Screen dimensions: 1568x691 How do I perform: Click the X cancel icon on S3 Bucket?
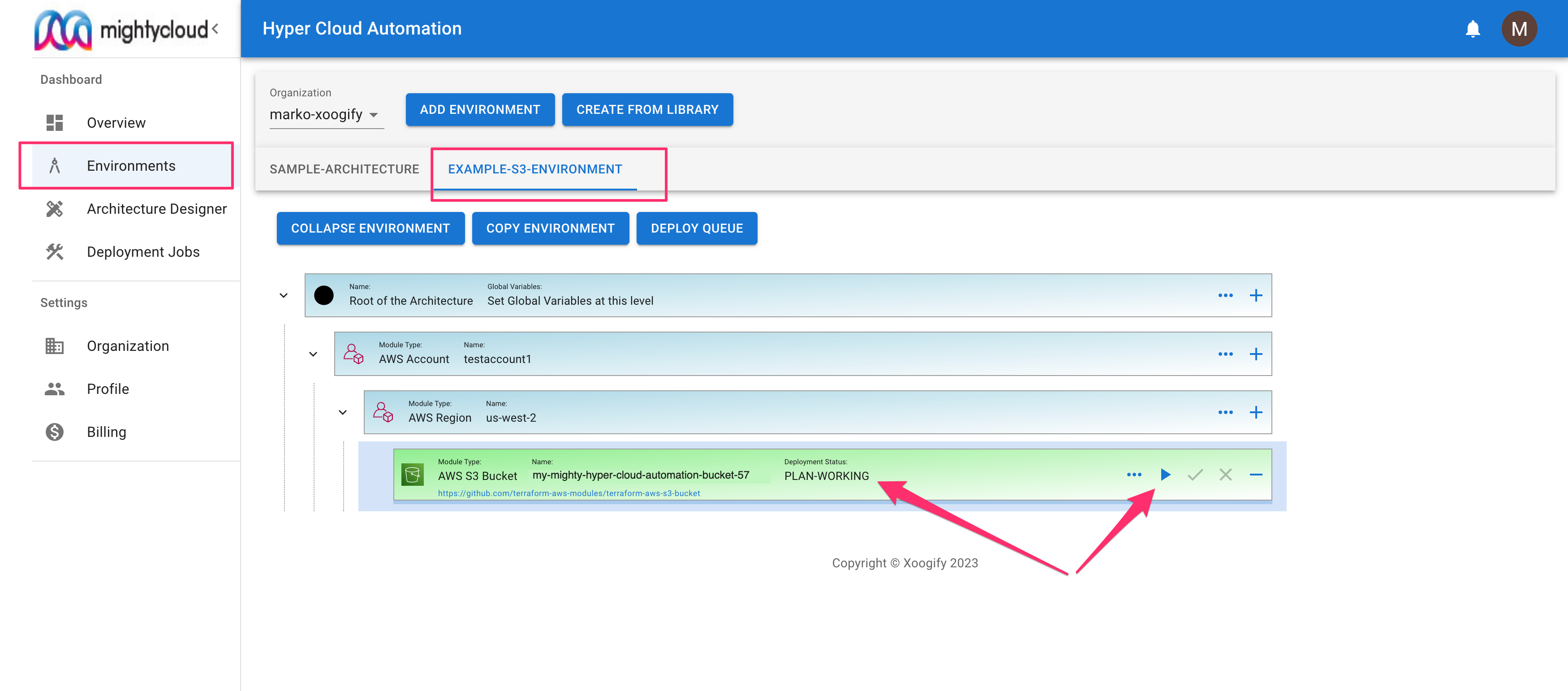(1225, 475)
